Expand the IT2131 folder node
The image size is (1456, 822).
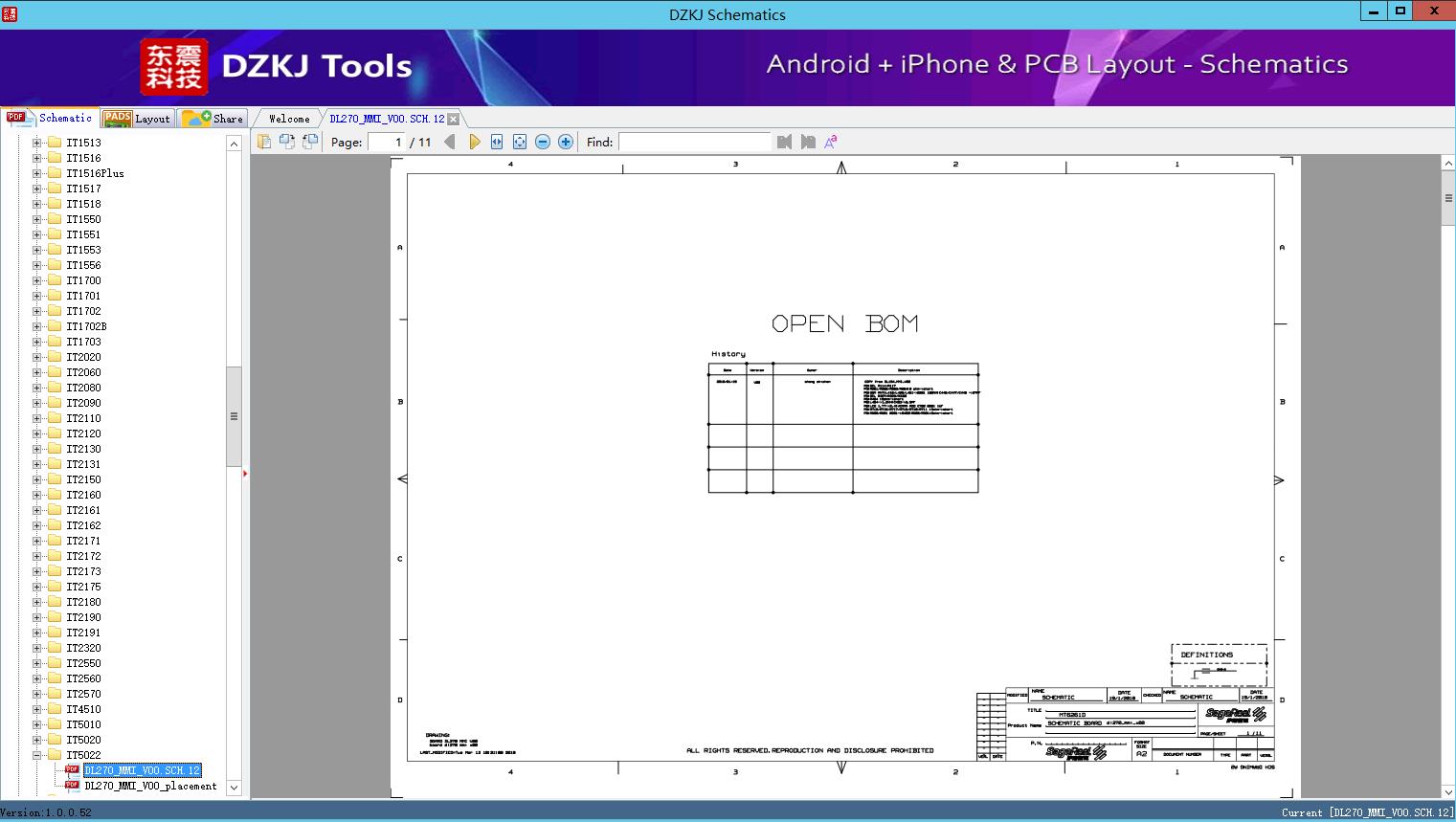pos(36,464)
